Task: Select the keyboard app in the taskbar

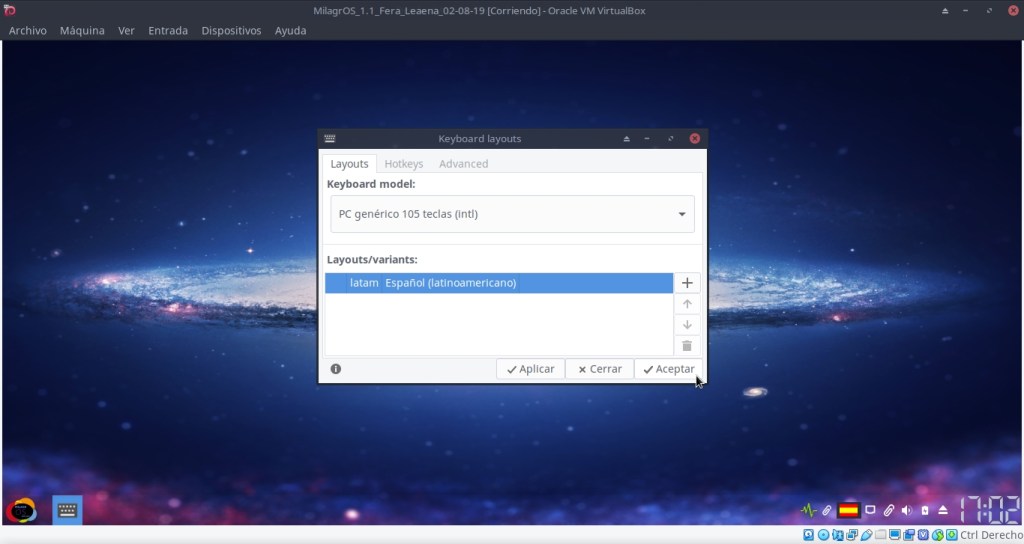Action: point(67,510)
